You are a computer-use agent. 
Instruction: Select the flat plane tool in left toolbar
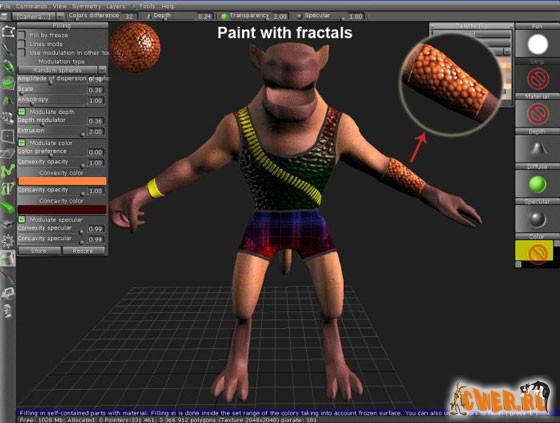tap(8, 154)
